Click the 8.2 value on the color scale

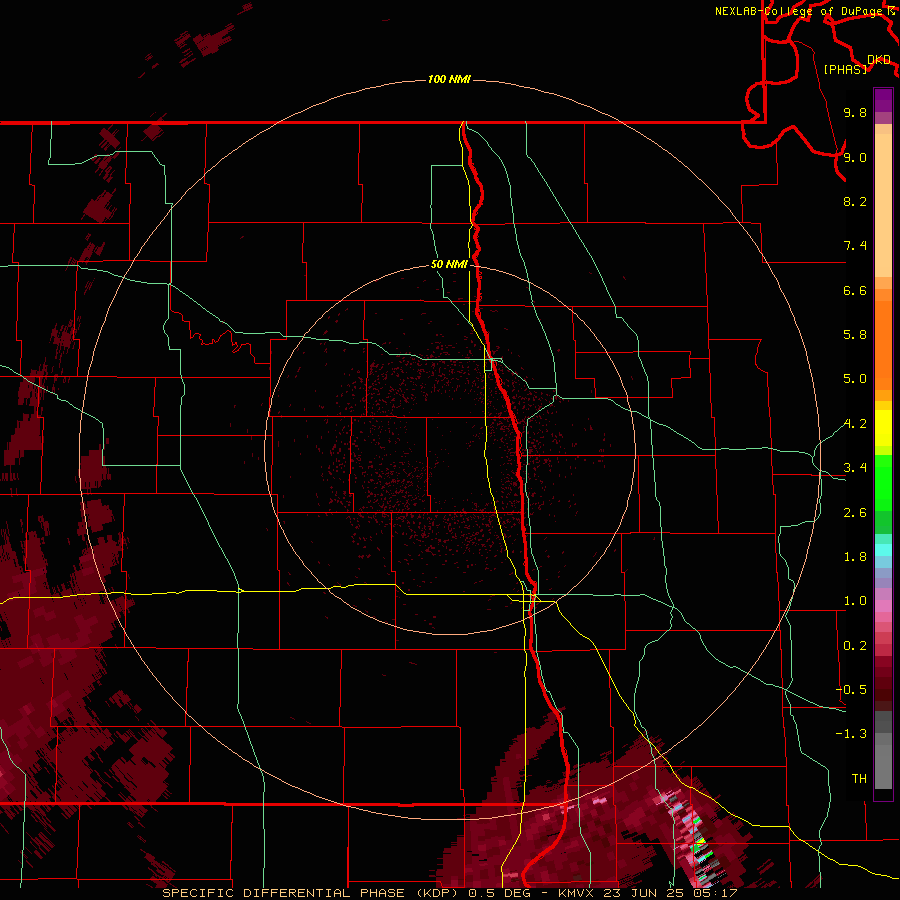pyautogui.click(x=855, y=201)
